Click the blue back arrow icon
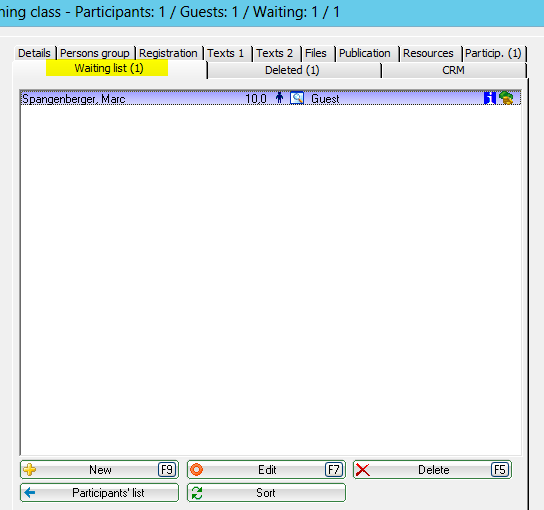 (30, 492)
